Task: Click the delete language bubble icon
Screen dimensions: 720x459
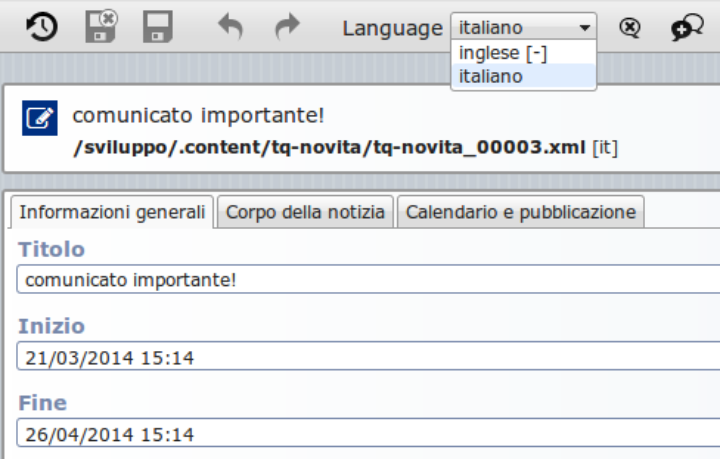Action: (630, 28)
